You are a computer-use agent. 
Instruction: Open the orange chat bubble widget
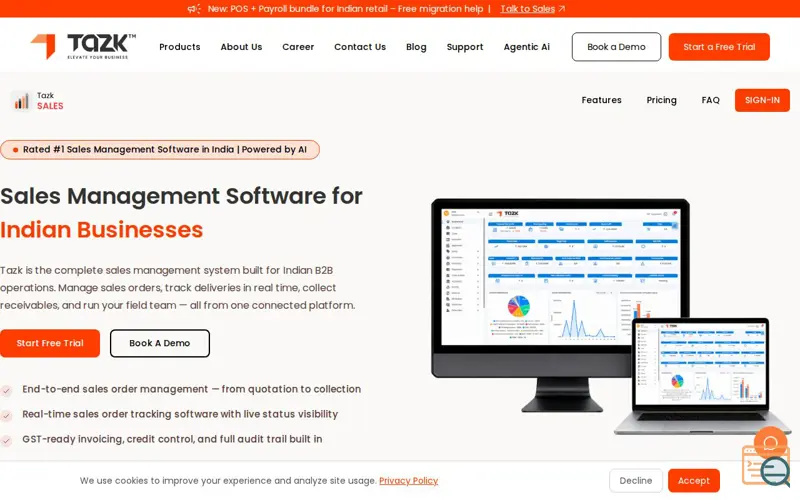pyautogui.click(x=770, y=442)
